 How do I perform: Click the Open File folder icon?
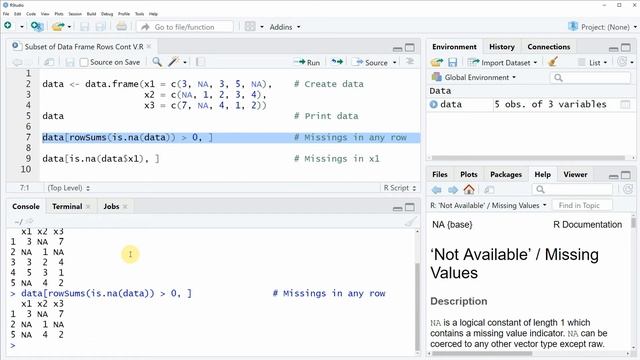point(58,27)
